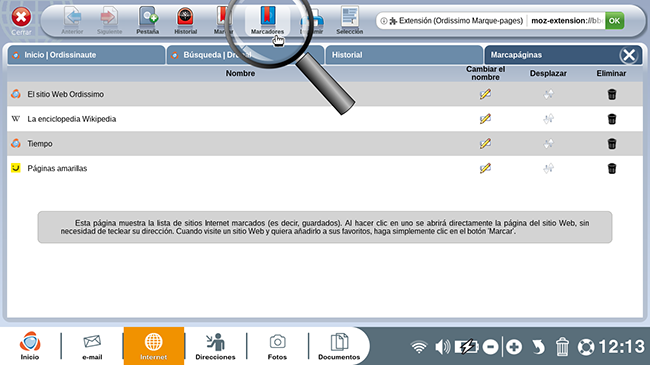Open La enciclopedia Wikipedia bookmark

[x=72, y=119]
